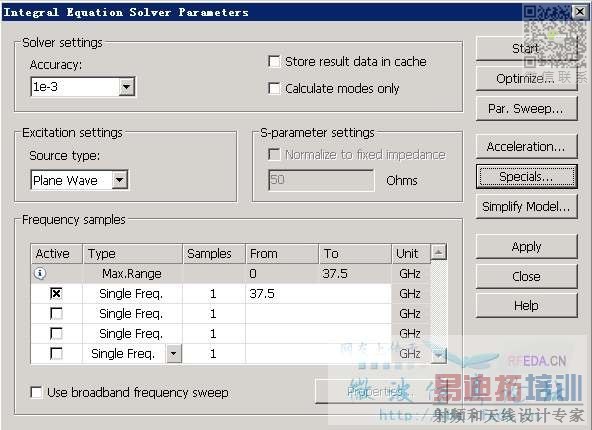The image size is (592, 430).
Task: Activate the second Single Freq. row checkbox
Action: click(56, 313)
